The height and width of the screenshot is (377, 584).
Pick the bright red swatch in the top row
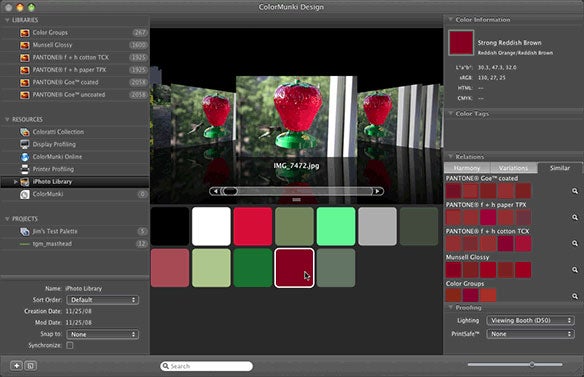(253, 226)
